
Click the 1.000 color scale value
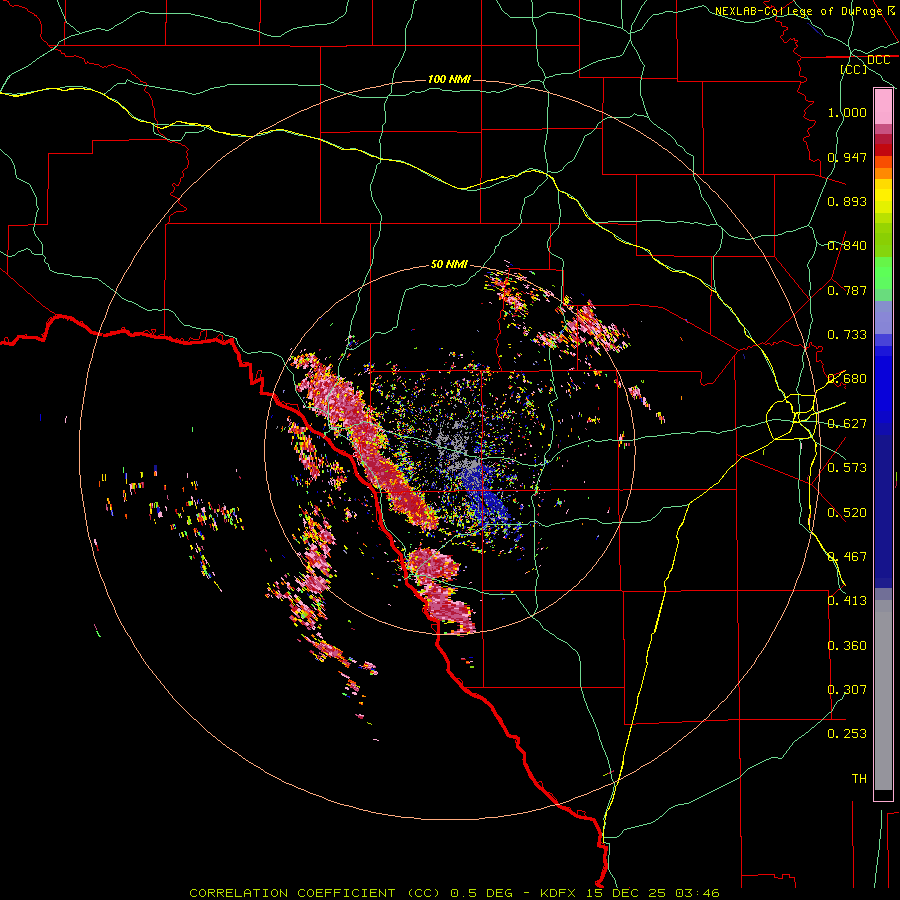click(x=847, y=112)
